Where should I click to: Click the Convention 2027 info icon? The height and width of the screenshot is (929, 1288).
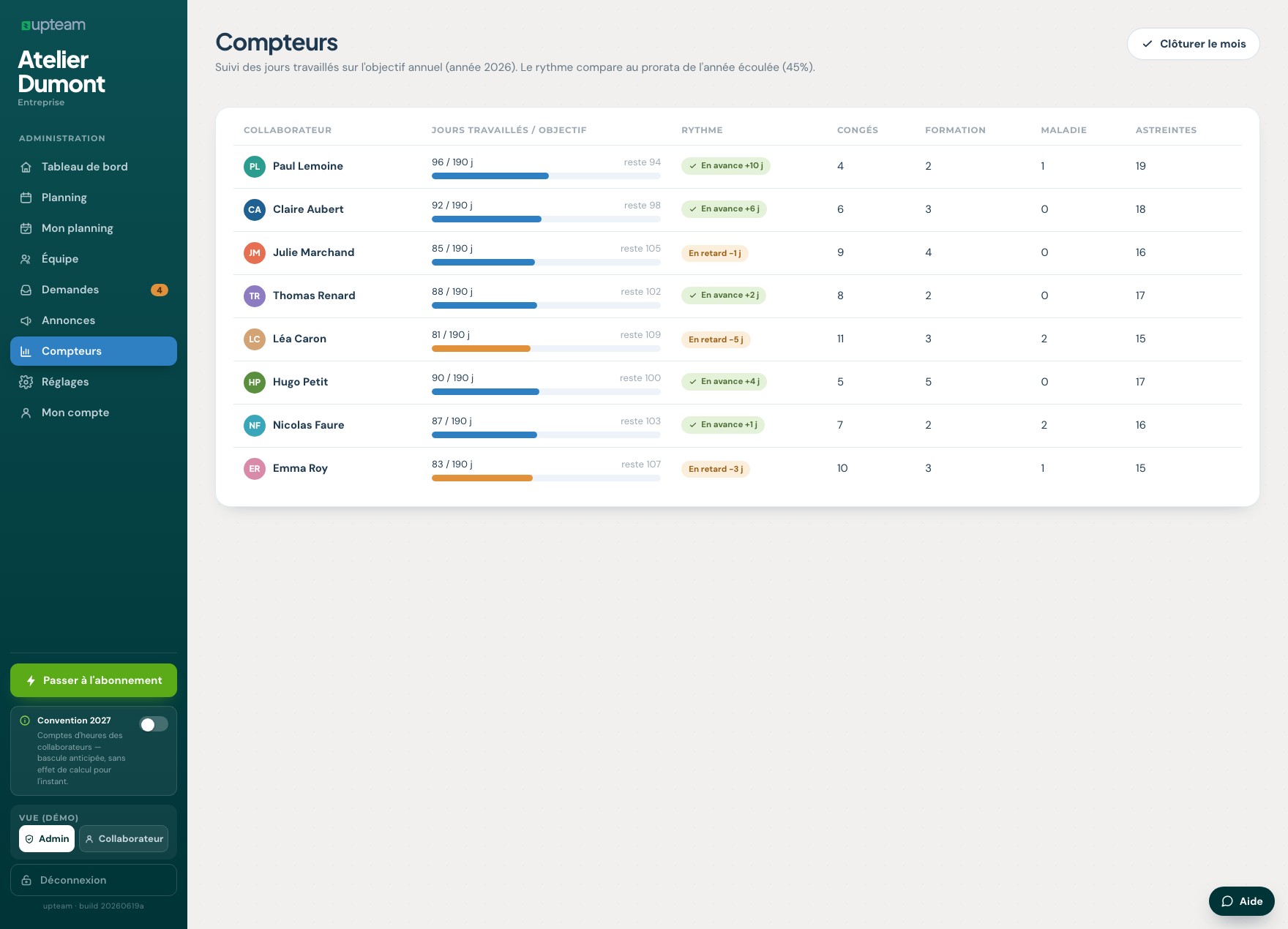tap(25, 721)
